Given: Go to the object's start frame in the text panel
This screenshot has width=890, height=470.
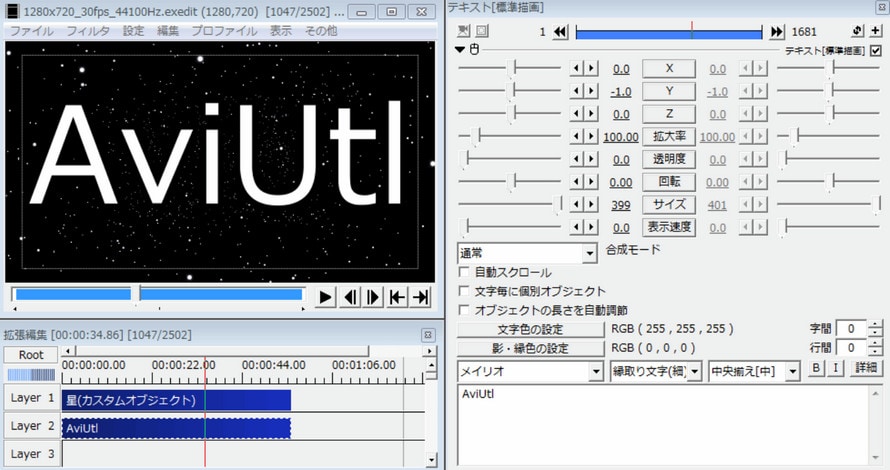Looking at the screenshot, I should click(561, 32).
